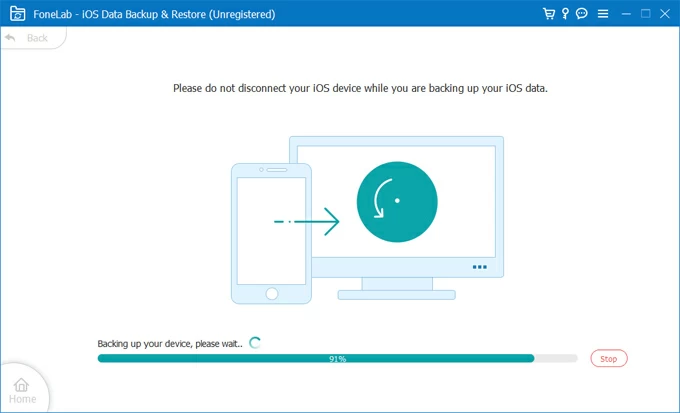The width and height of the screenshot is (680, 413).
Task: Click the do-not-disconnect warning message
Action: click(x=360, y=88)
